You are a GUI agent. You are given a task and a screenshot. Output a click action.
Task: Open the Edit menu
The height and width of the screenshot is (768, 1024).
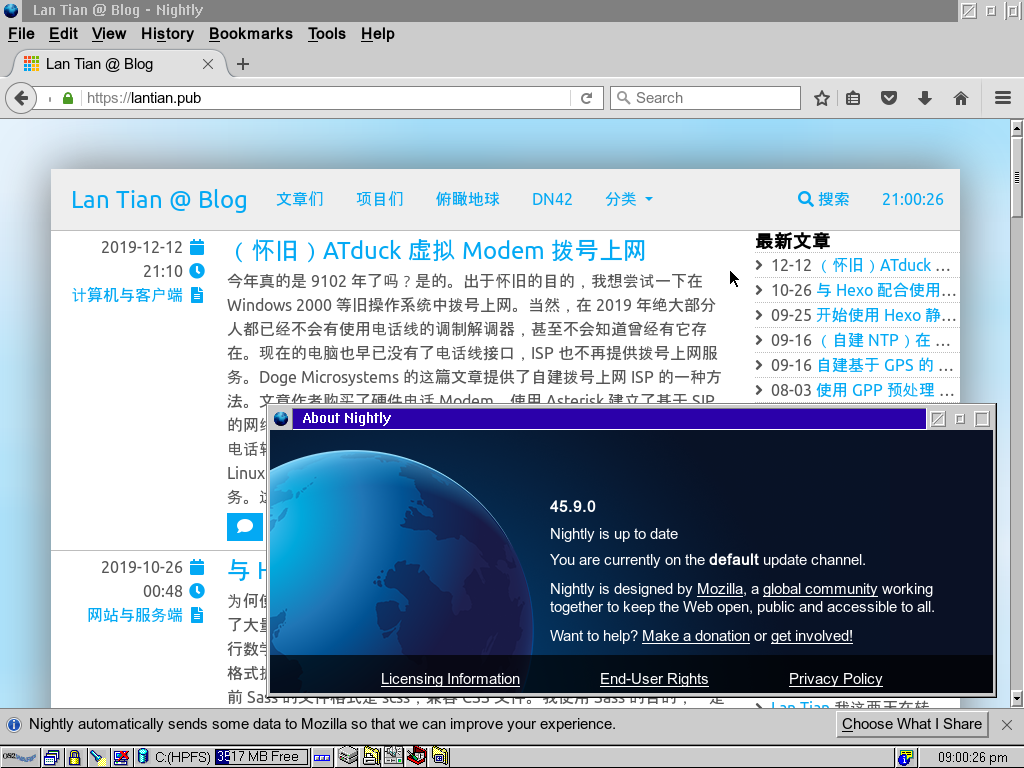[63, 34]
